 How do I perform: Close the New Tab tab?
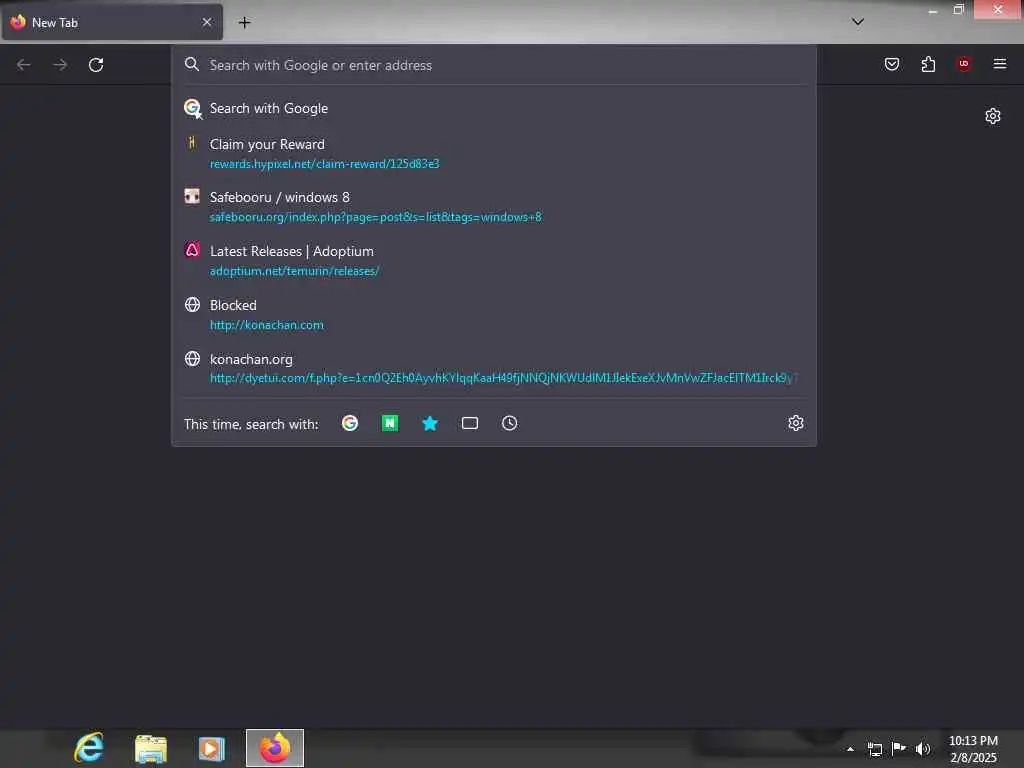(206, 22)
